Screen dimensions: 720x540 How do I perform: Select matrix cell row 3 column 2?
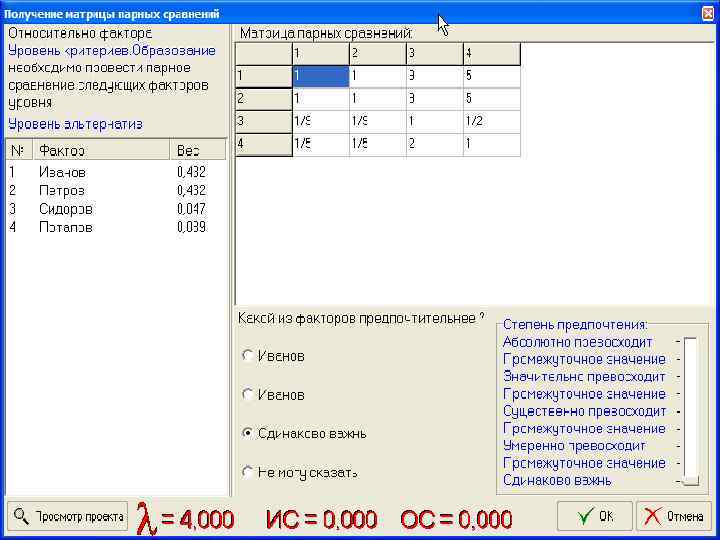coord(377,122)
